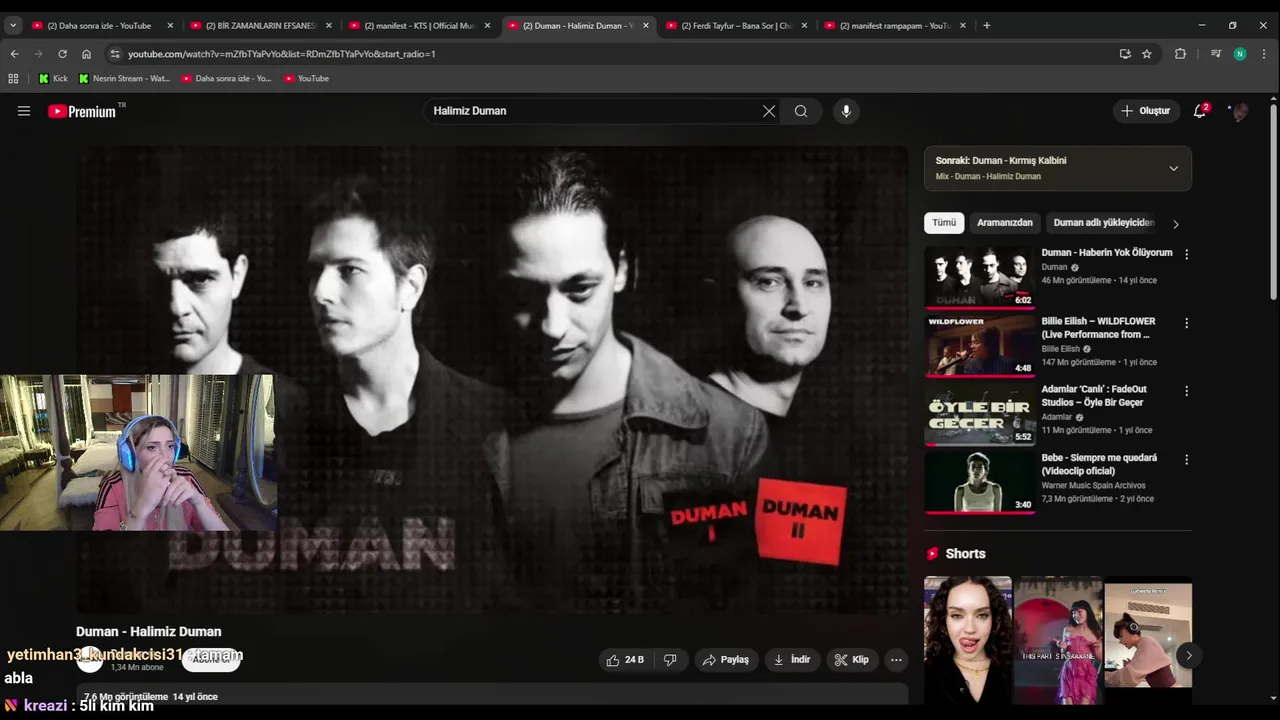
Task: Open the Nesrin Stream bookmark
Action: tap(125, 78)
